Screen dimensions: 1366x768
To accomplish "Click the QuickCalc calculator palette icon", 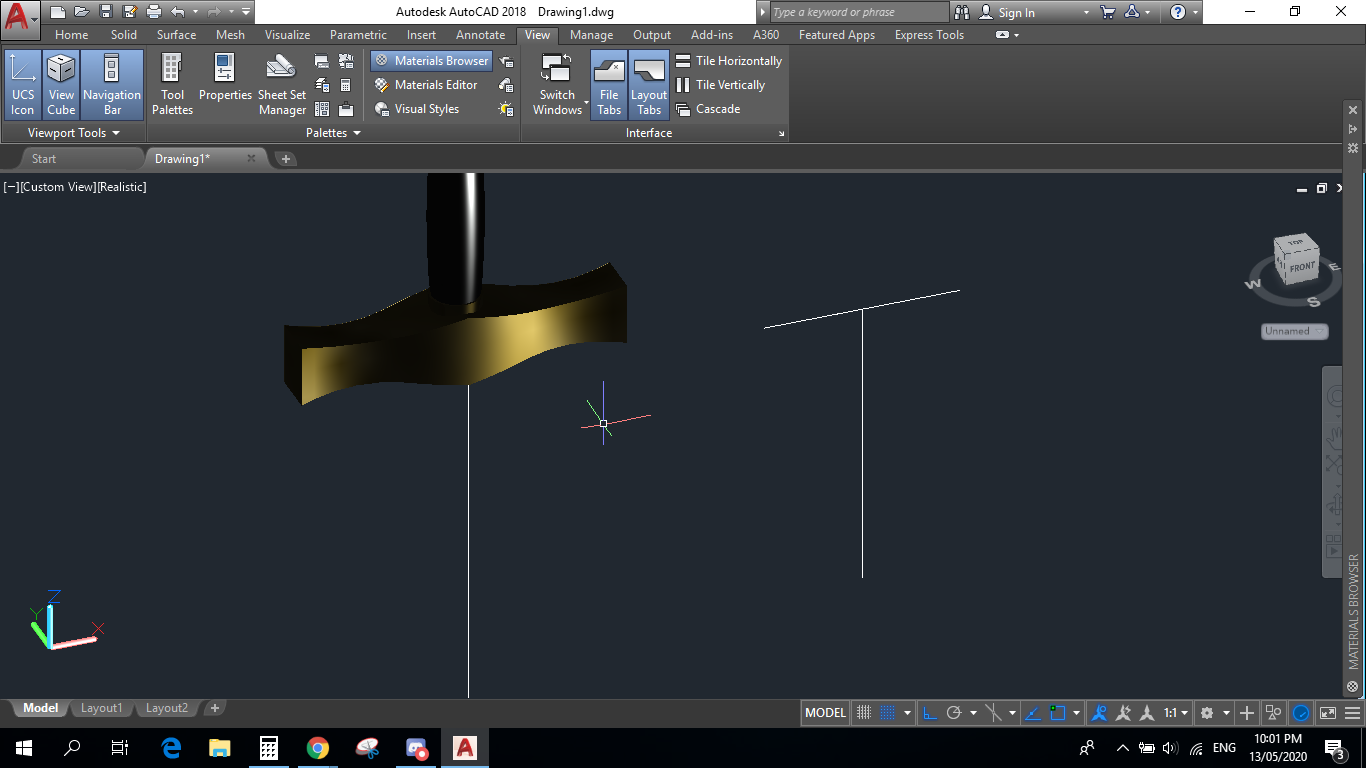I will 345,85.
